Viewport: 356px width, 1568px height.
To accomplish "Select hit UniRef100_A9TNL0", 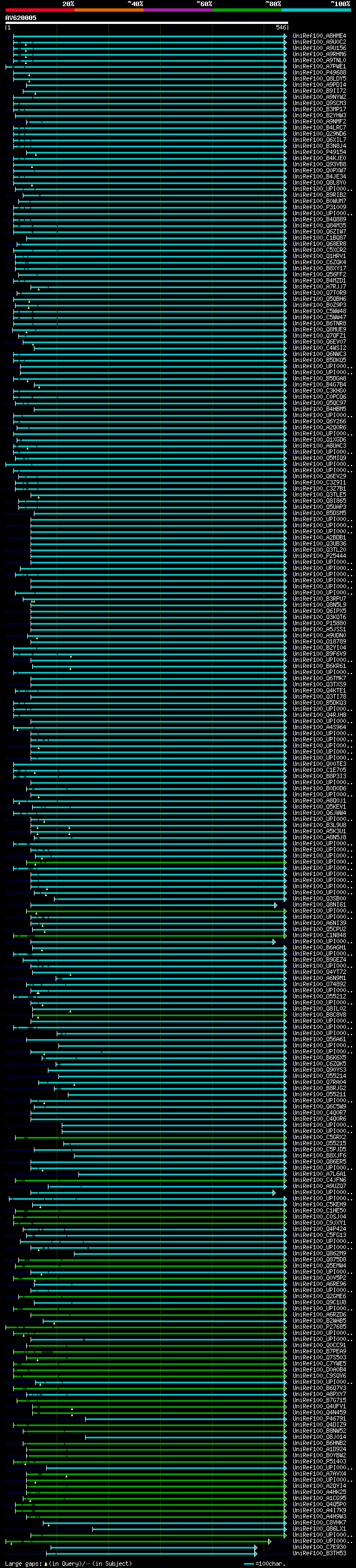I will 319,60.
